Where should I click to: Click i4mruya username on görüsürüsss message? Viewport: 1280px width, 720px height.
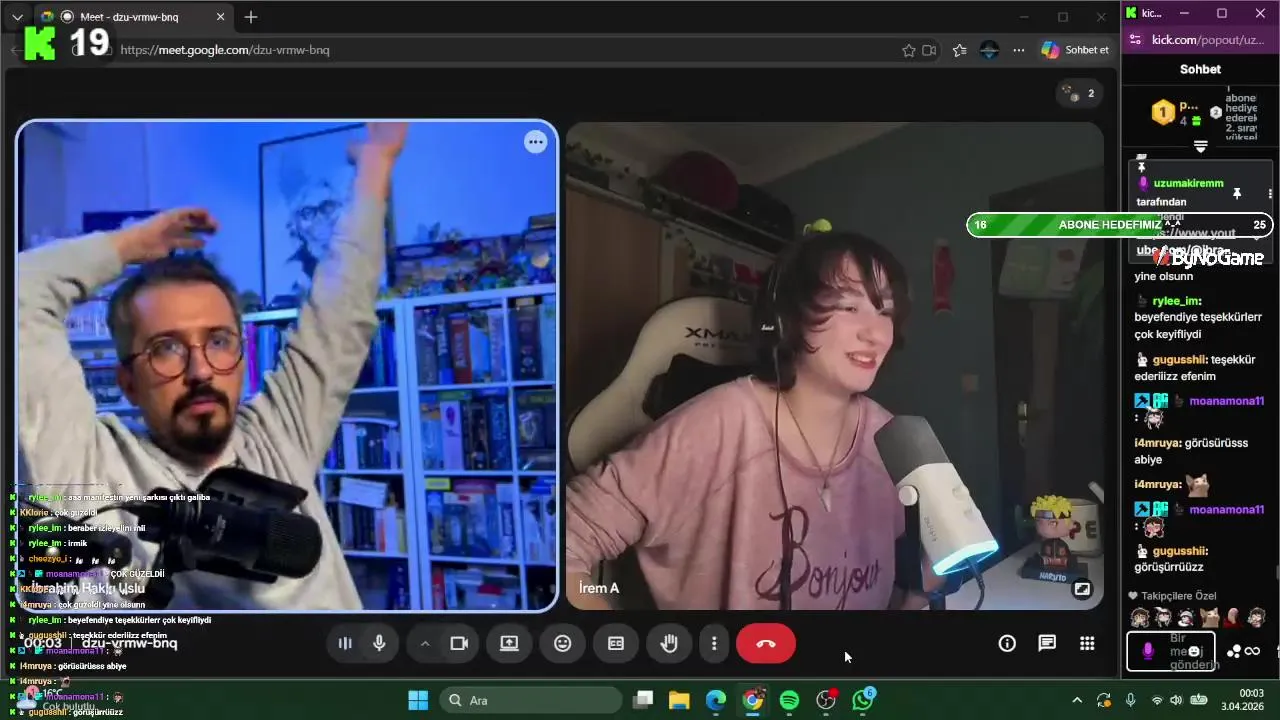1157,442
